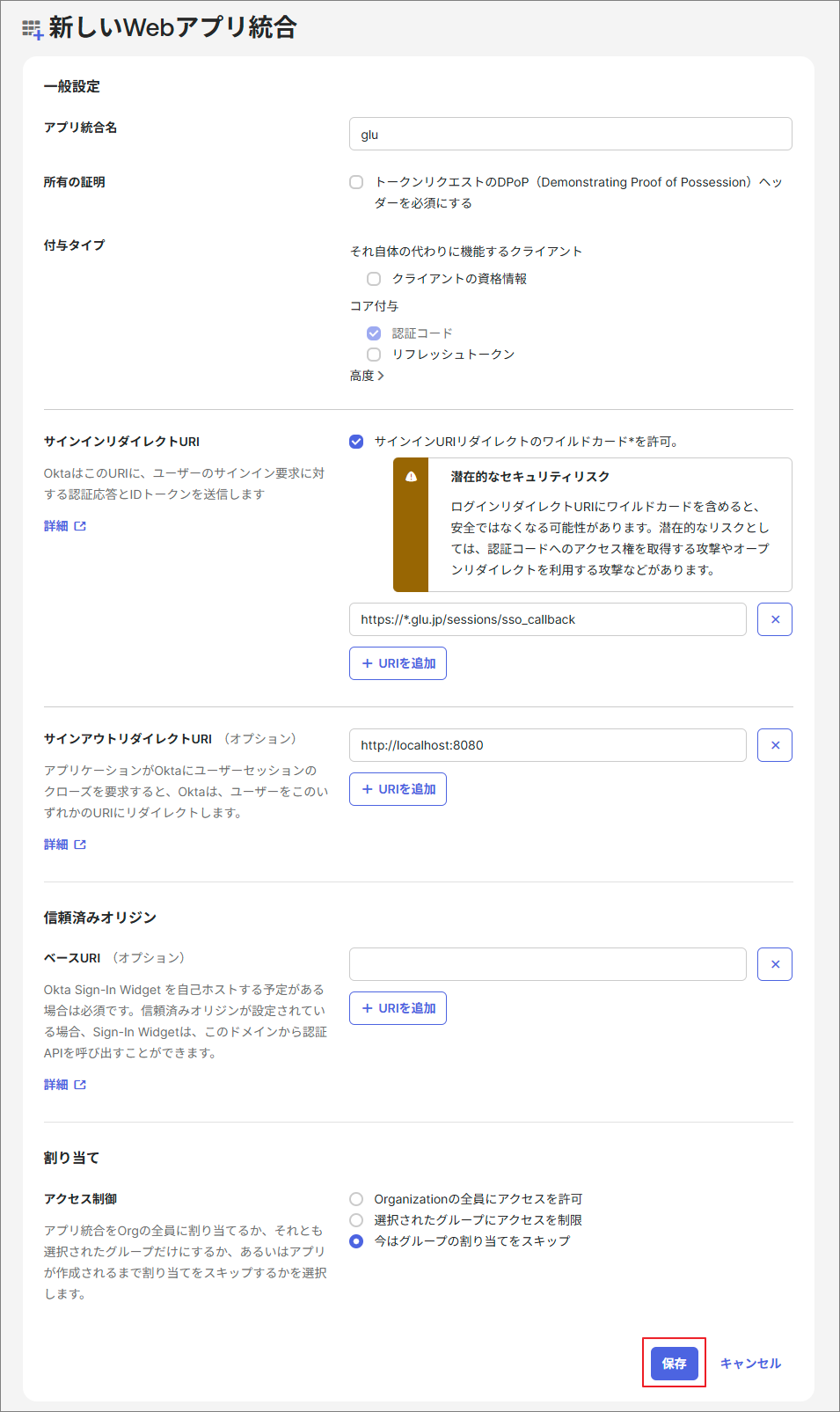Screen dimensions: 840x1412
Task: Uncheck the wildcard sign-in URI redirect option
Action: click(356, 442)
